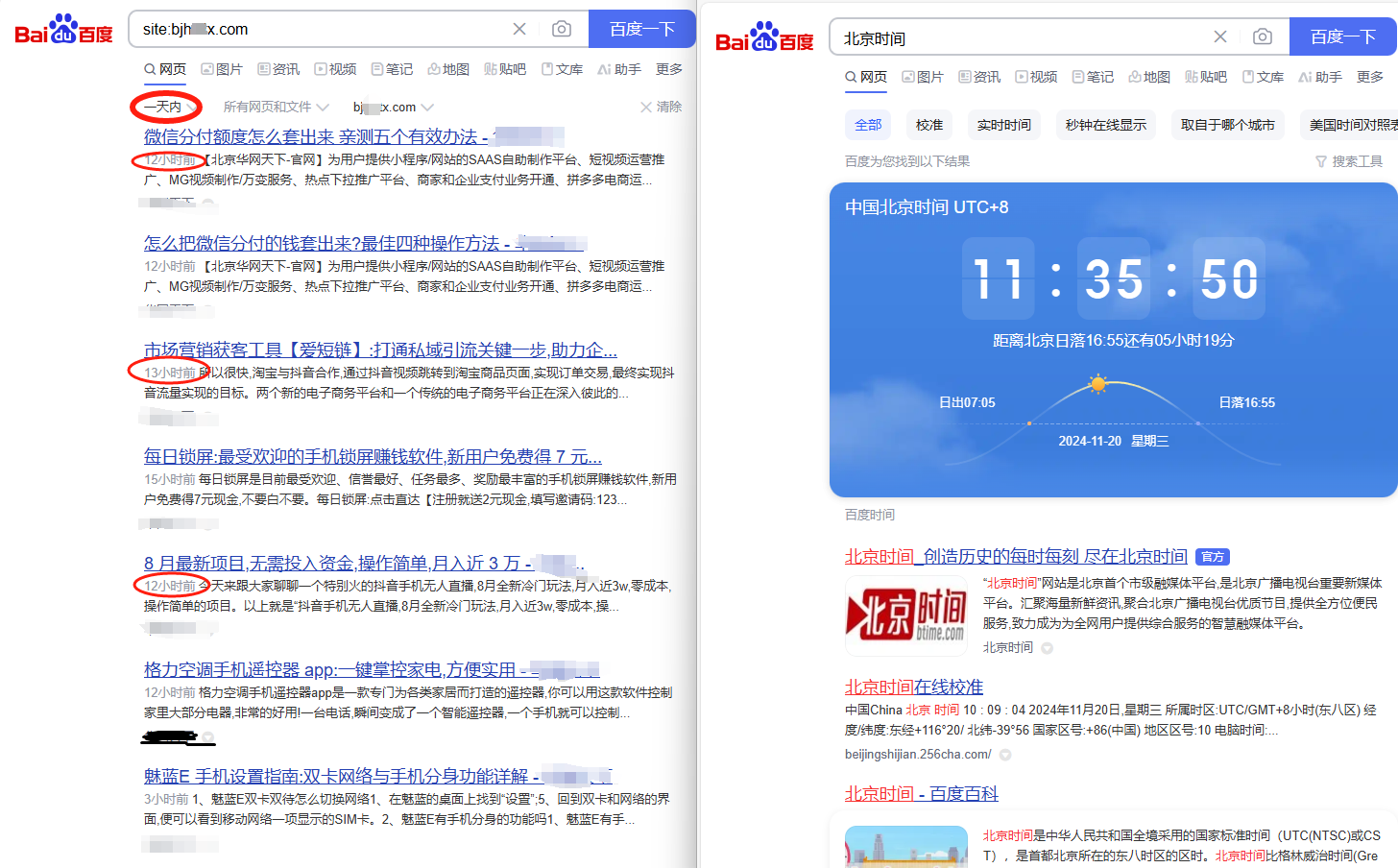
Task: Select the 实时时间 filter chip
Action: [x=1004, y=125]
